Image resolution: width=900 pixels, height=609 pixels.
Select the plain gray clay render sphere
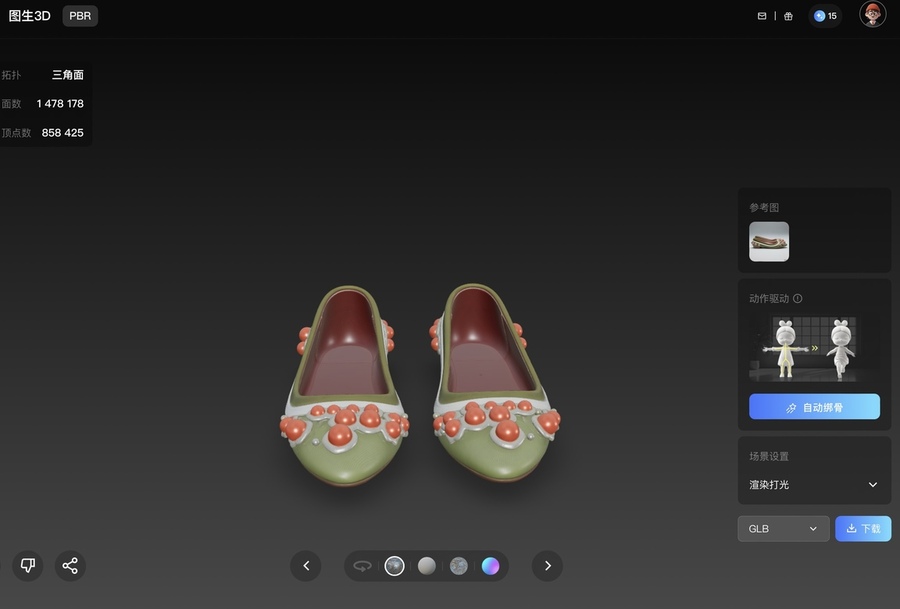pos(427,566)
